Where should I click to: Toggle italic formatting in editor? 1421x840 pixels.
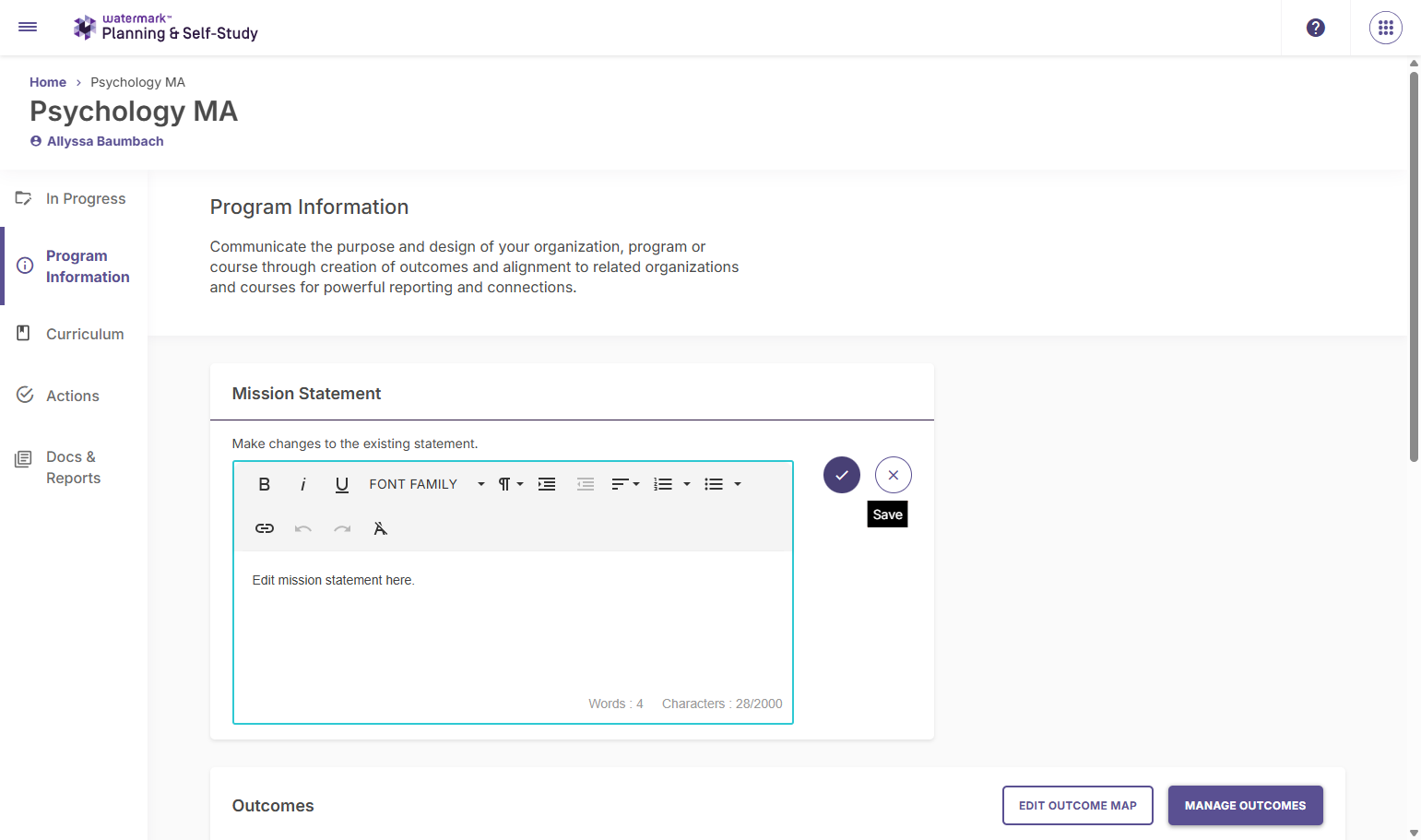302,484
